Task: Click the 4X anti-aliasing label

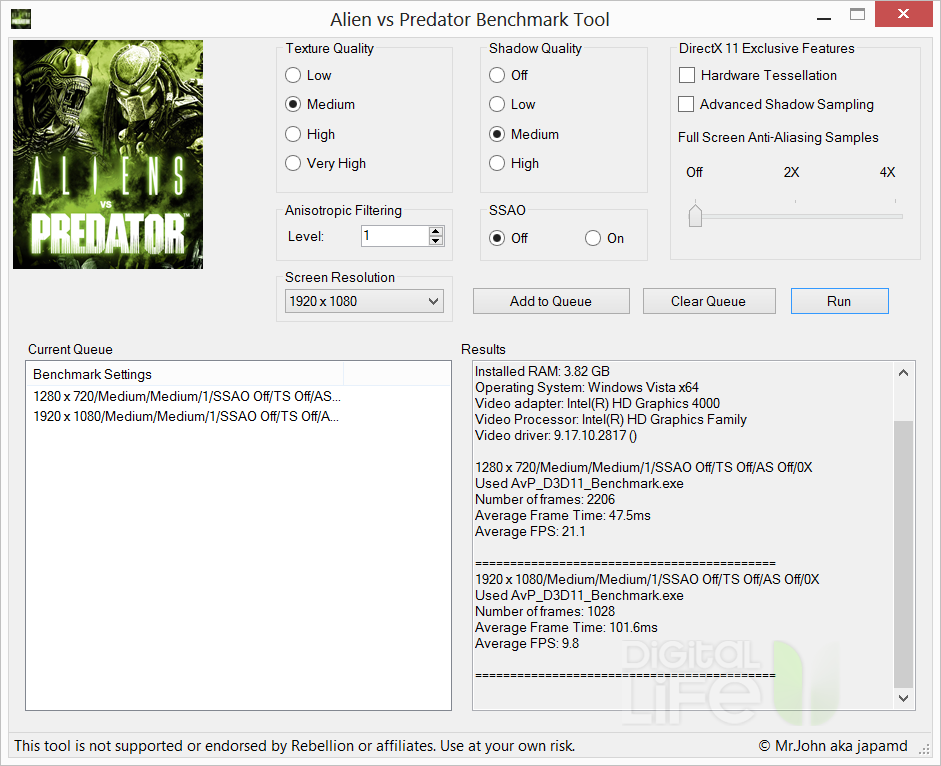Action: (x=888, y=172)
